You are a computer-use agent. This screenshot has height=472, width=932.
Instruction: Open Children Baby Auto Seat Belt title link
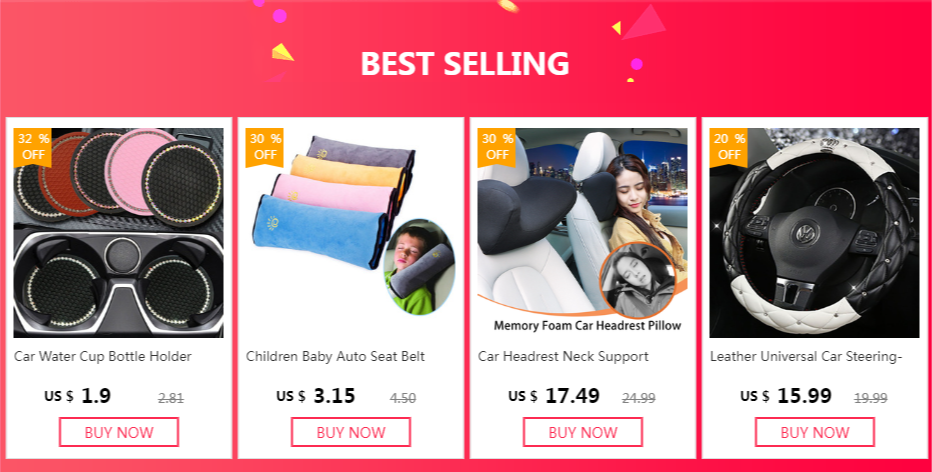click(336, 357)
